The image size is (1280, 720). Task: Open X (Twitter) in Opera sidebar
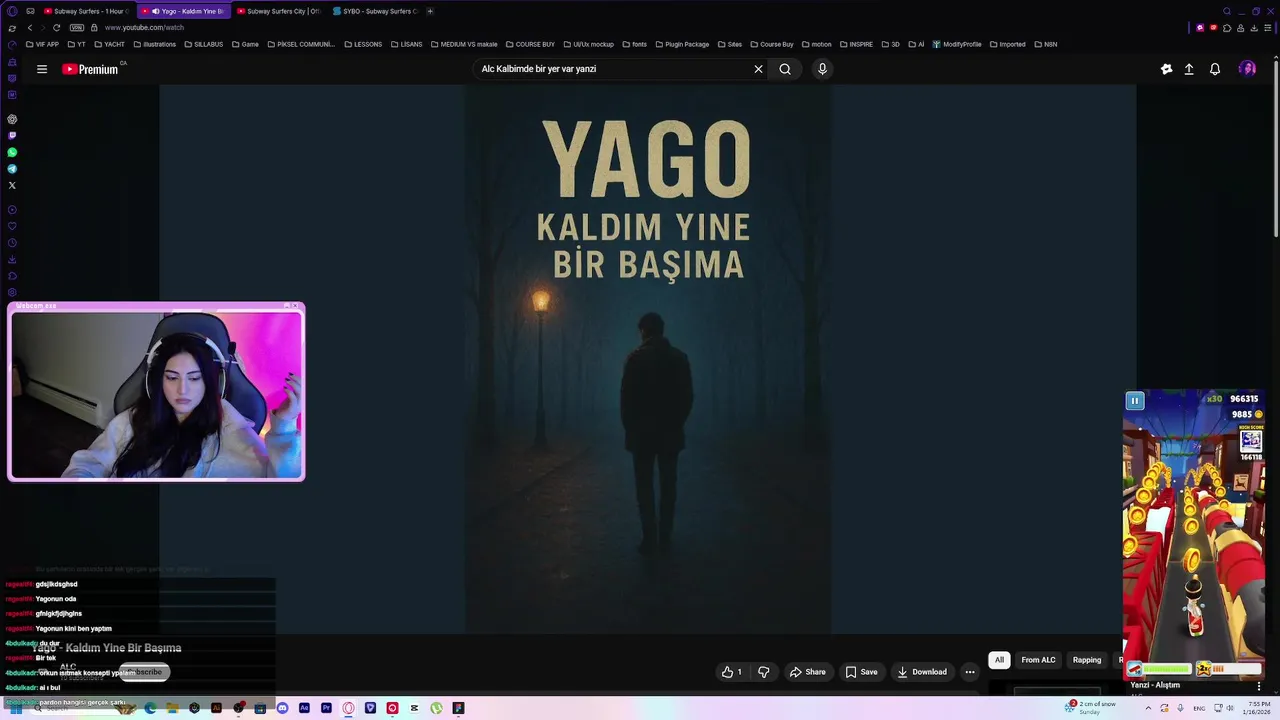point(12,185)
